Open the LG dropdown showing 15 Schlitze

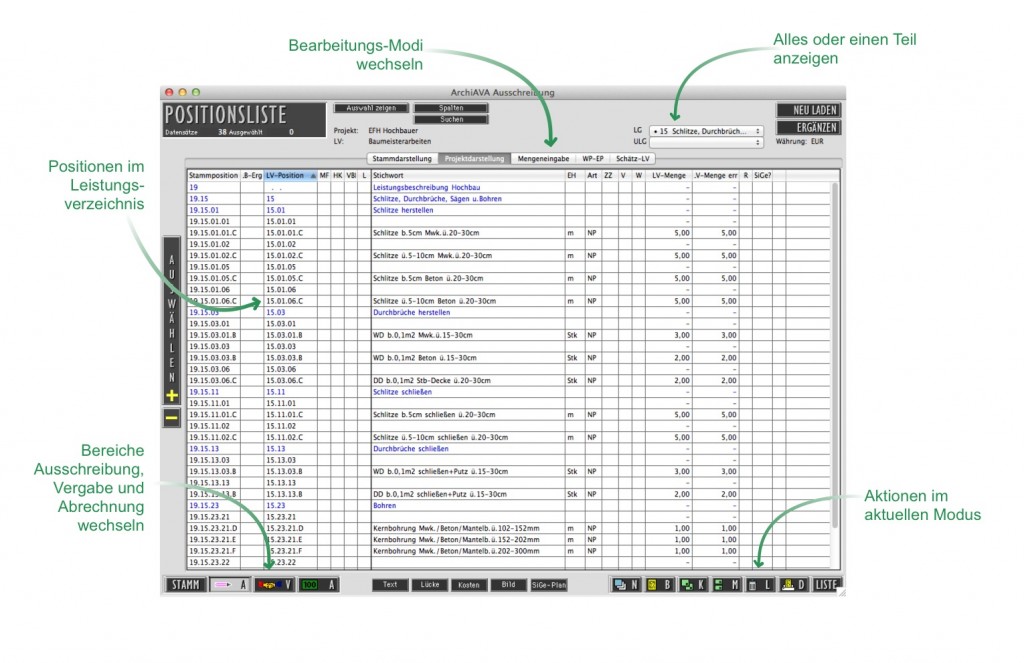point(706,131)
